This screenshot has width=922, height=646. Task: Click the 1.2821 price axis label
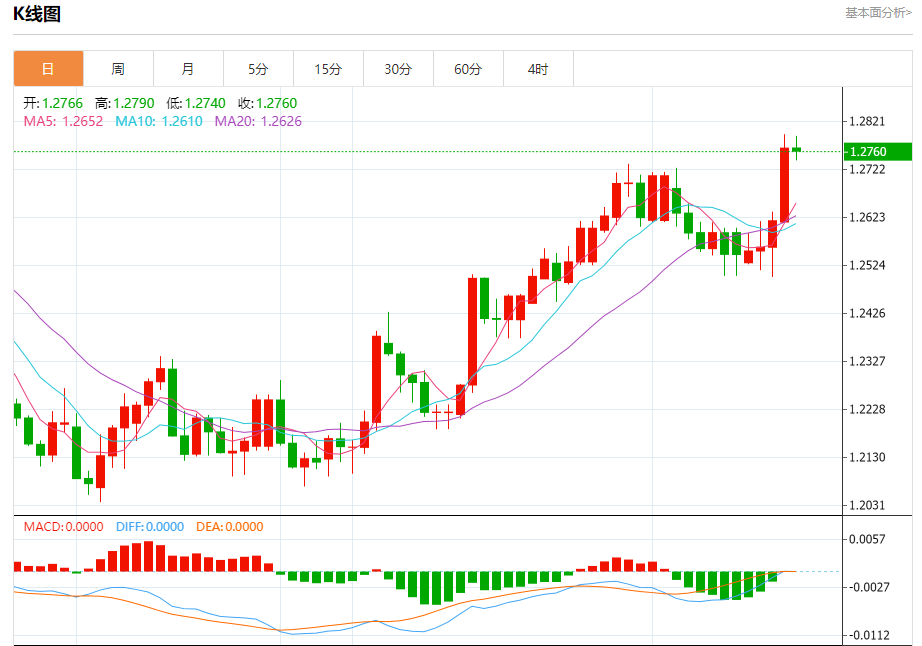coord(867,122)
